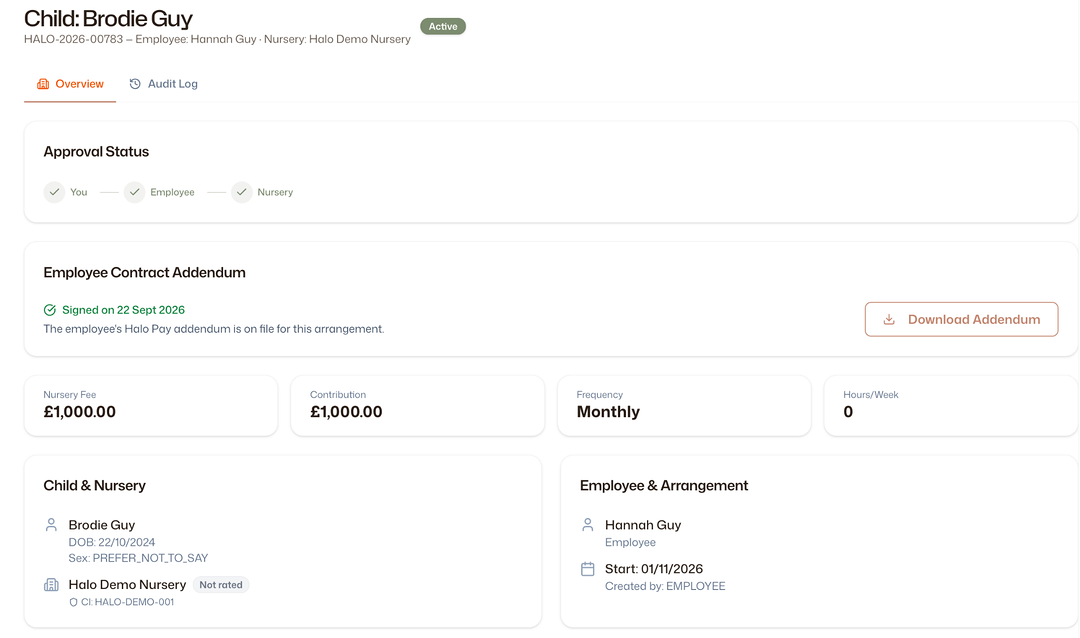Click the person icon beside Hannah Guy
This screenshot has width=1080, height=638.
coord(588,525)
